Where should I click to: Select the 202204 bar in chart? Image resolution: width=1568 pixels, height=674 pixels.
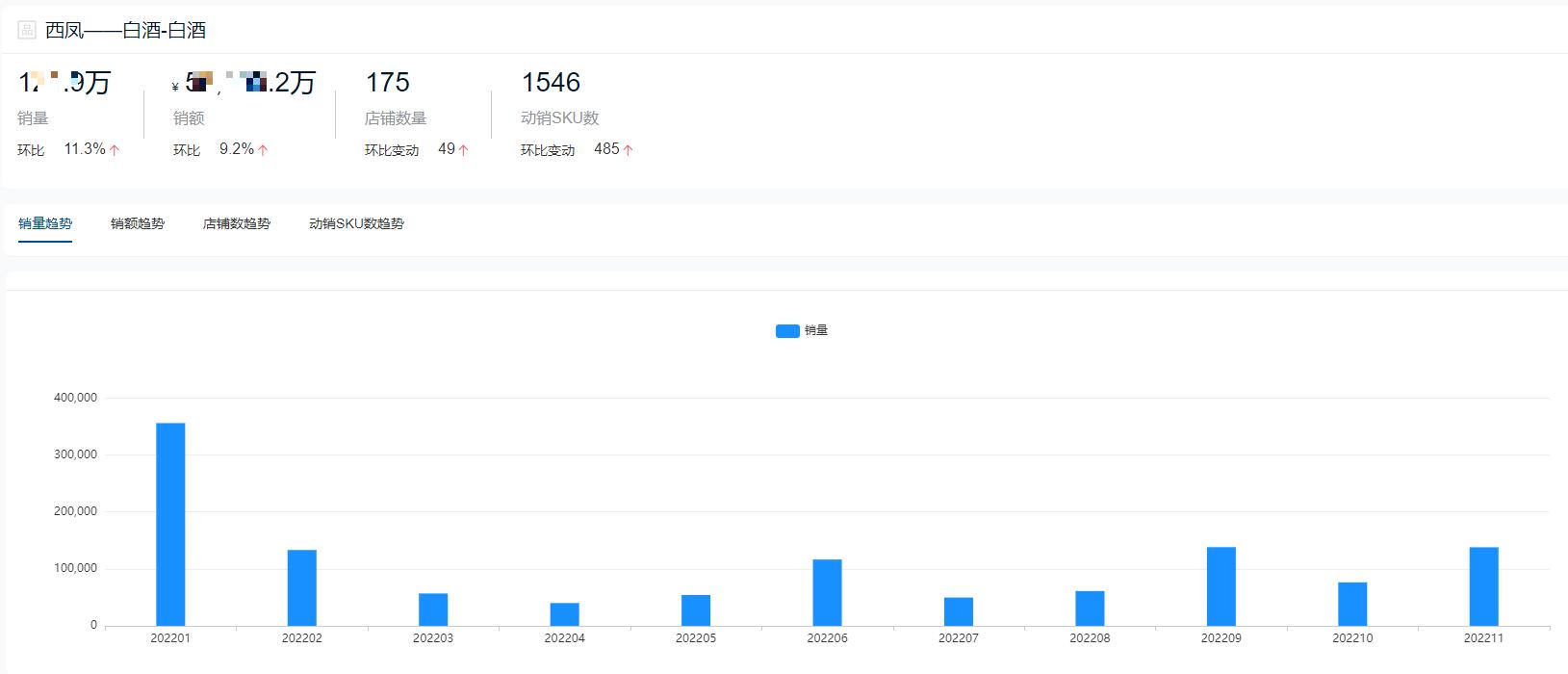(x=564, y=614)
